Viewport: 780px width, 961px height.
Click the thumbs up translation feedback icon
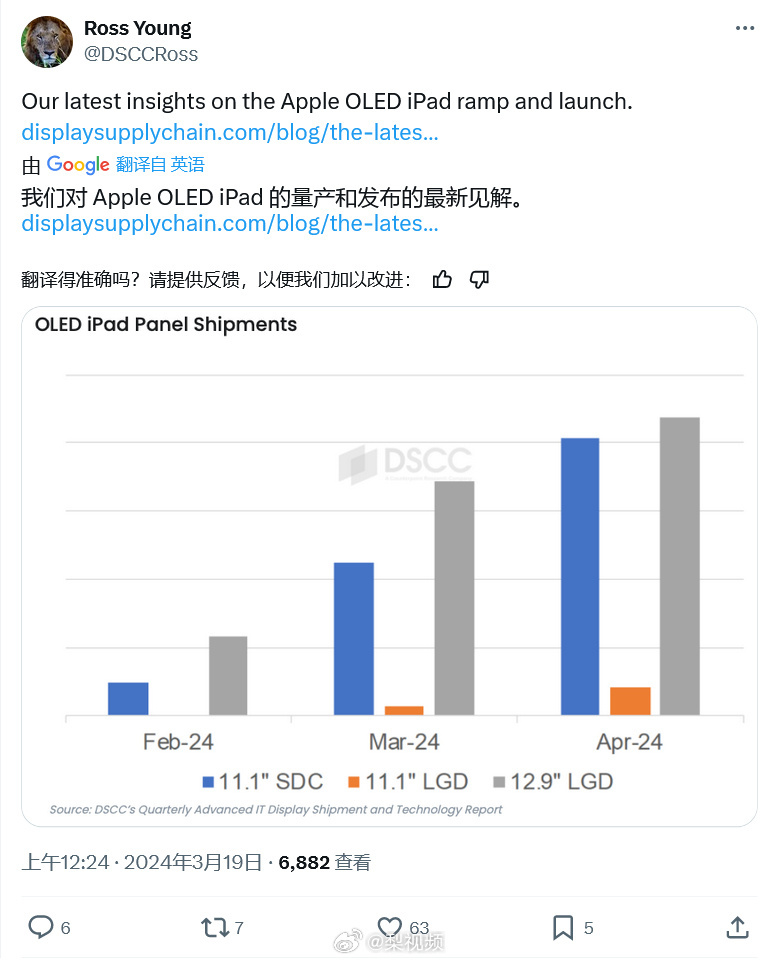click(x=442, y=279)
